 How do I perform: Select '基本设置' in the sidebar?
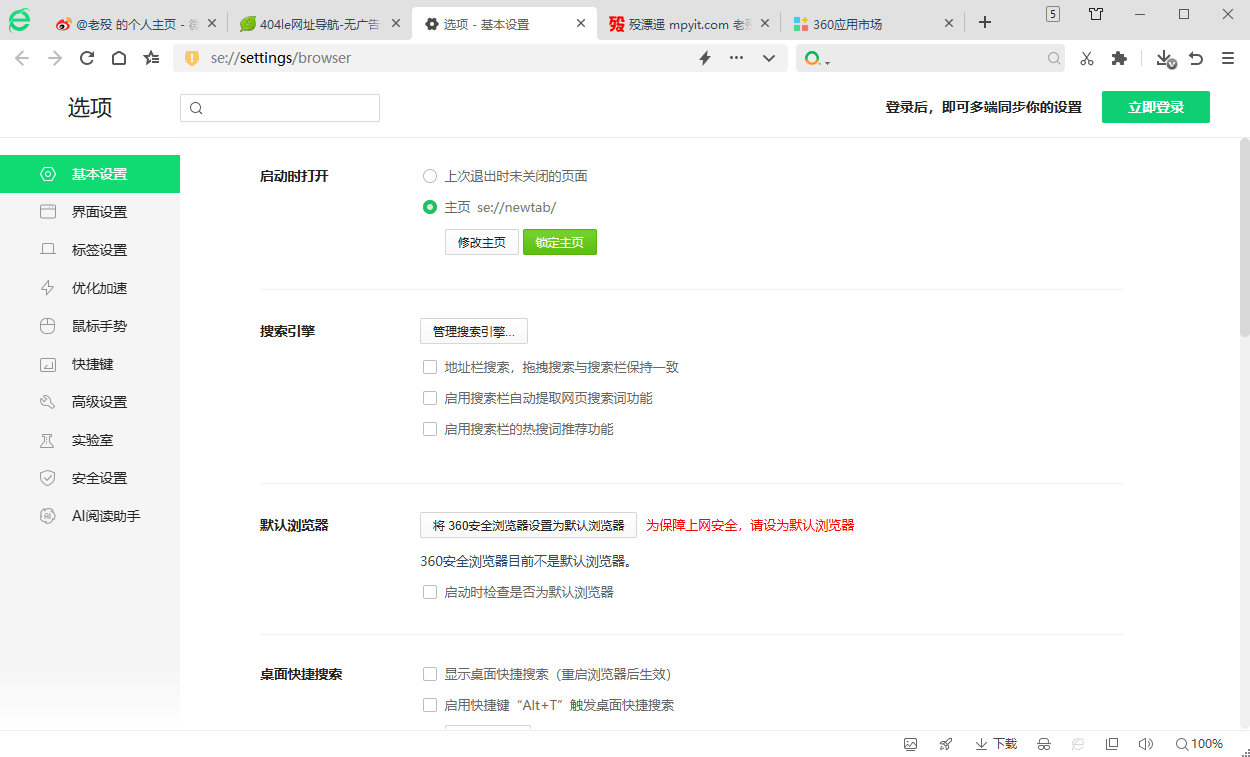[90, 174]
